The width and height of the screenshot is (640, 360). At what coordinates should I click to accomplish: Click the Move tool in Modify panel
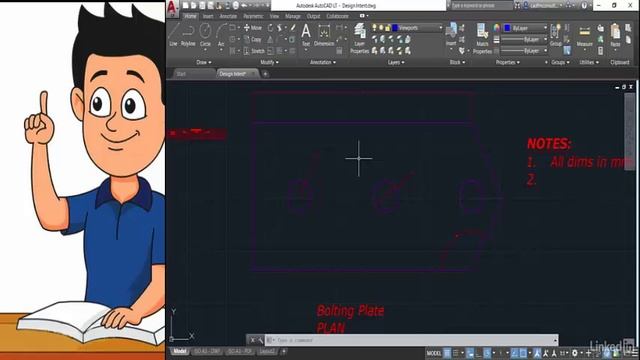point(253,28)
